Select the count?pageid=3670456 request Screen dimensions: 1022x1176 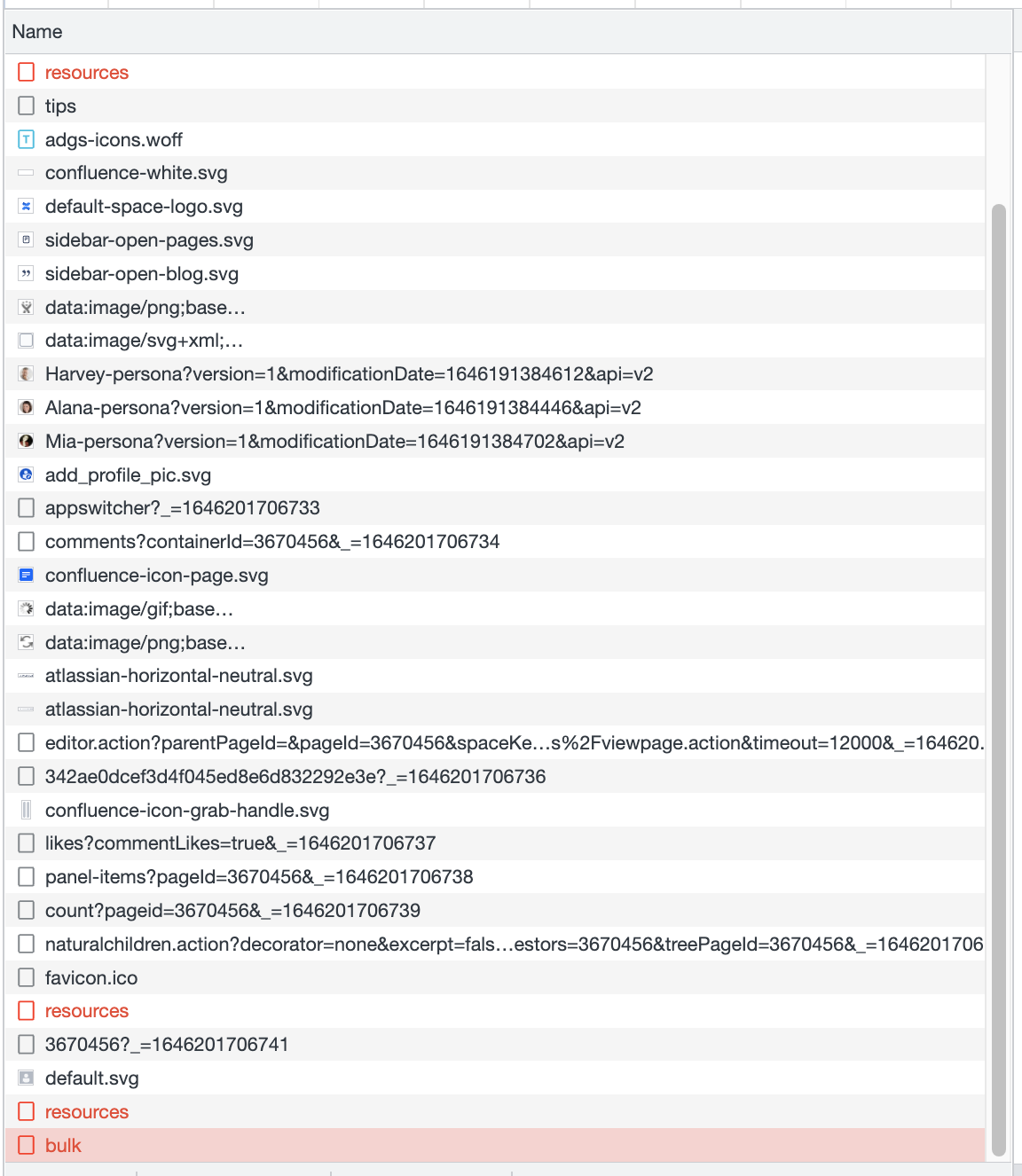pos(495,911)
